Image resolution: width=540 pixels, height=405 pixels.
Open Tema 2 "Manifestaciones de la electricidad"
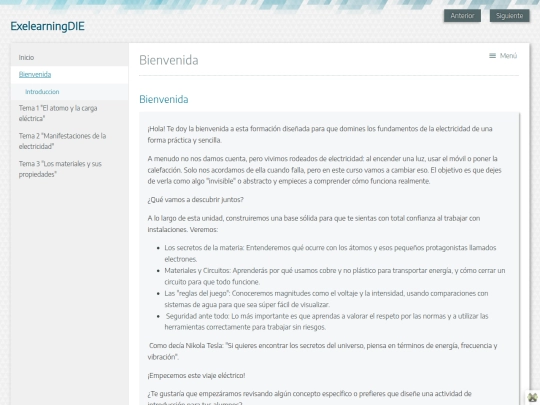click(x=62, y=141)
